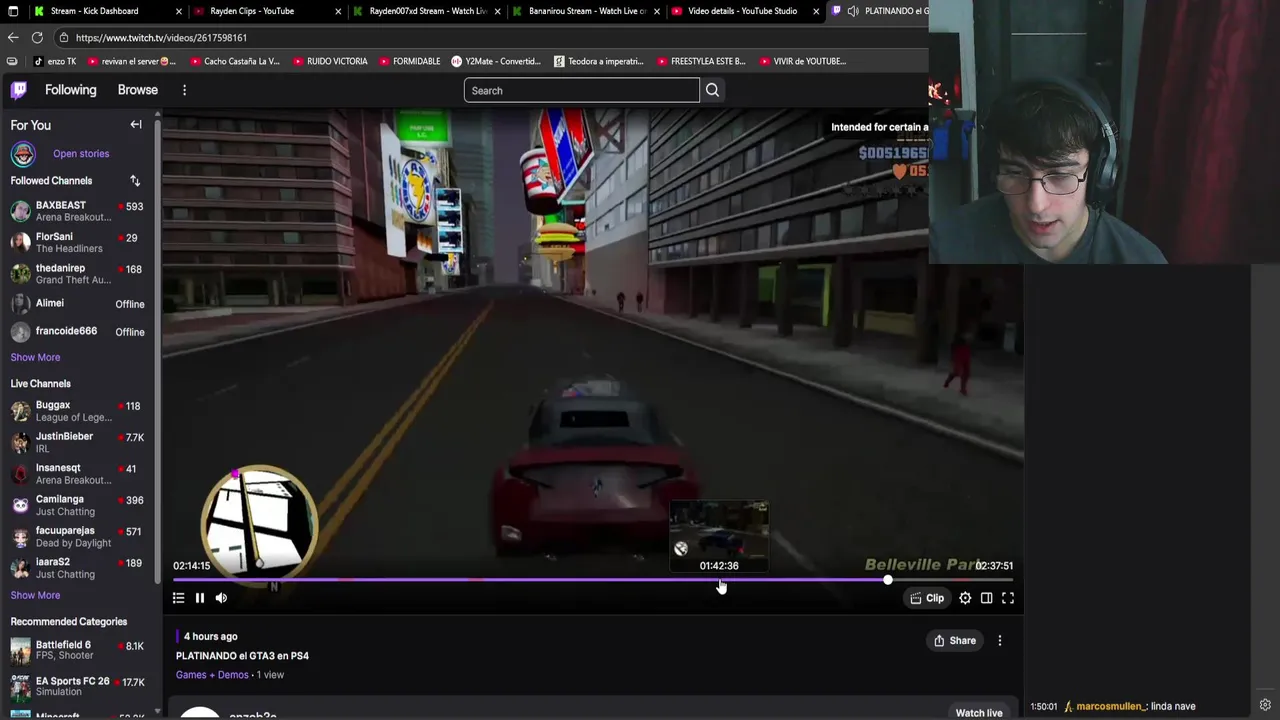This screenshot has height=720, width=1280.
Task: Open RUIDO VICTORIA bookmark
Action: coord(330,61)
